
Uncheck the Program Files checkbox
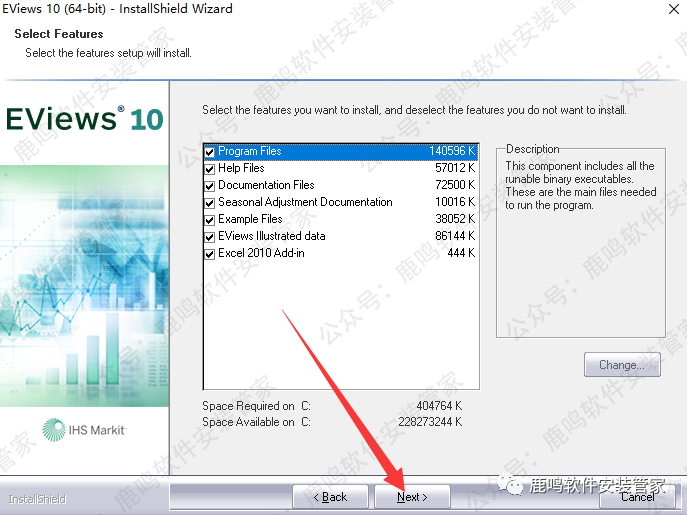click(x=209, y=152)
